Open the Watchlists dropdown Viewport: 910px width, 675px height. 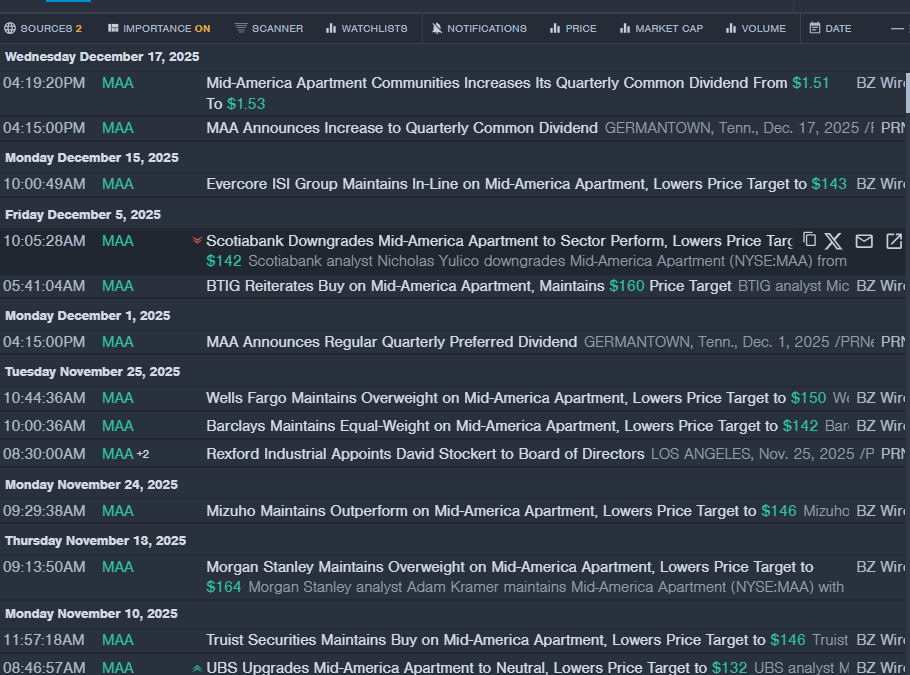click(366, 28)
